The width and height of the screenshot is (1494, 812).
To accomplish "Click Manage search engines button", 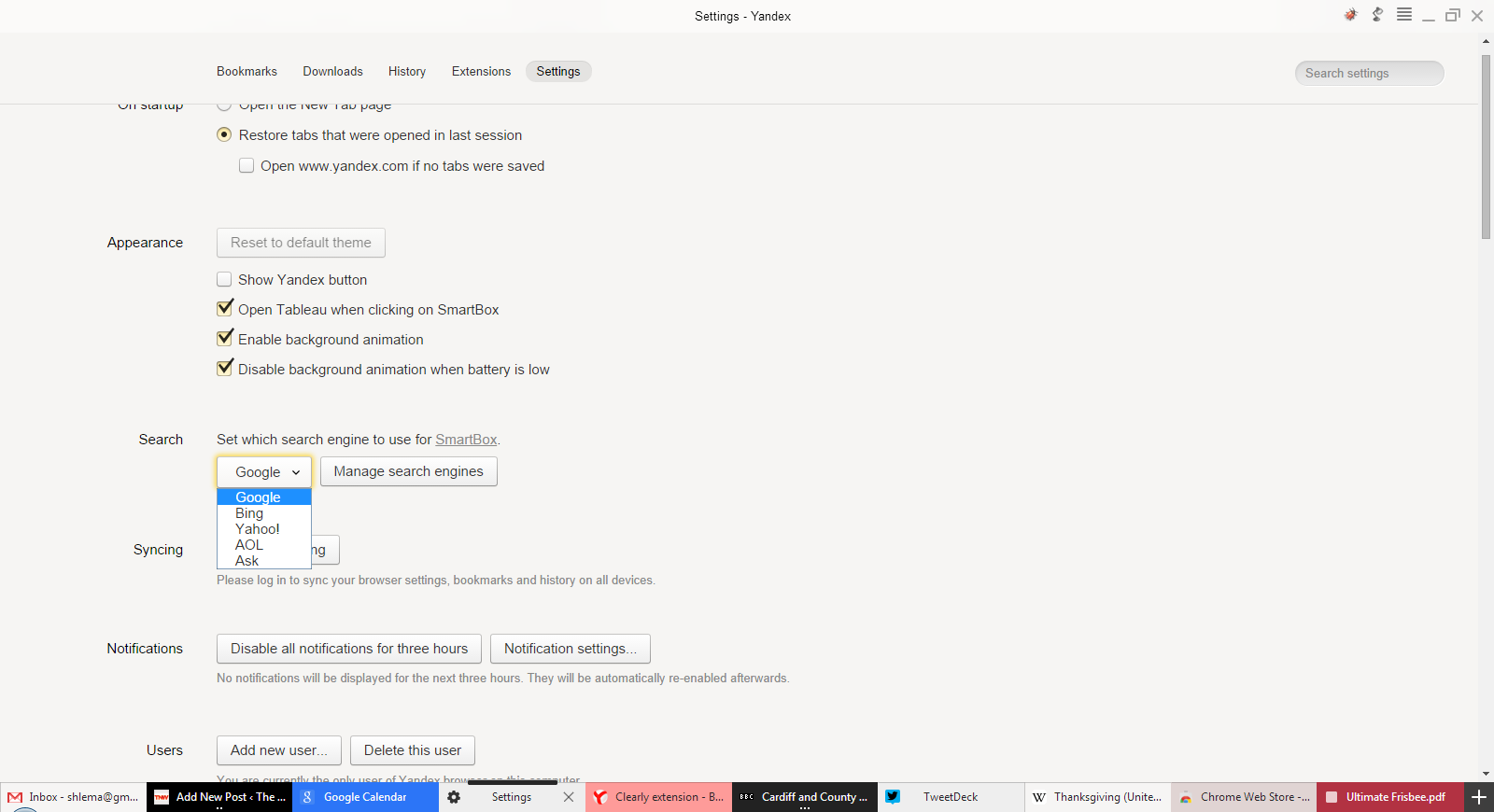I will click(x=409, y=471).
